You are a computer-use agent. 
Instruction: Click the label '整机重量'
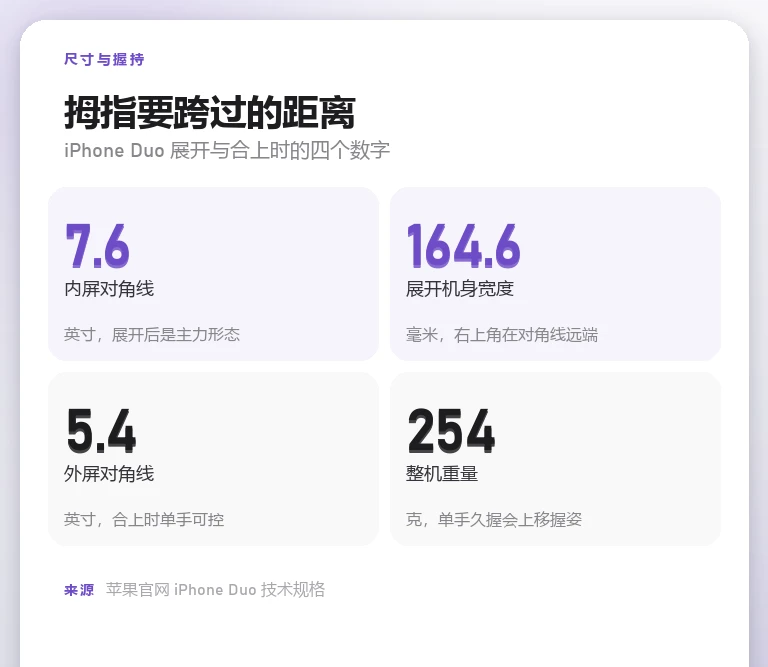[x=442, y=474]
